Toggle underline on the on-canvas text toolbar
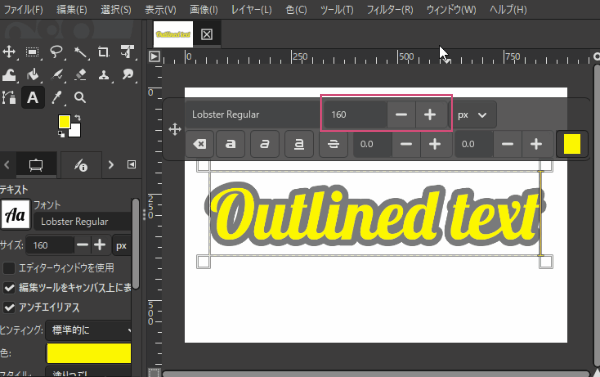600x377 pixels. pyautogui.click(x=299, y=144)
